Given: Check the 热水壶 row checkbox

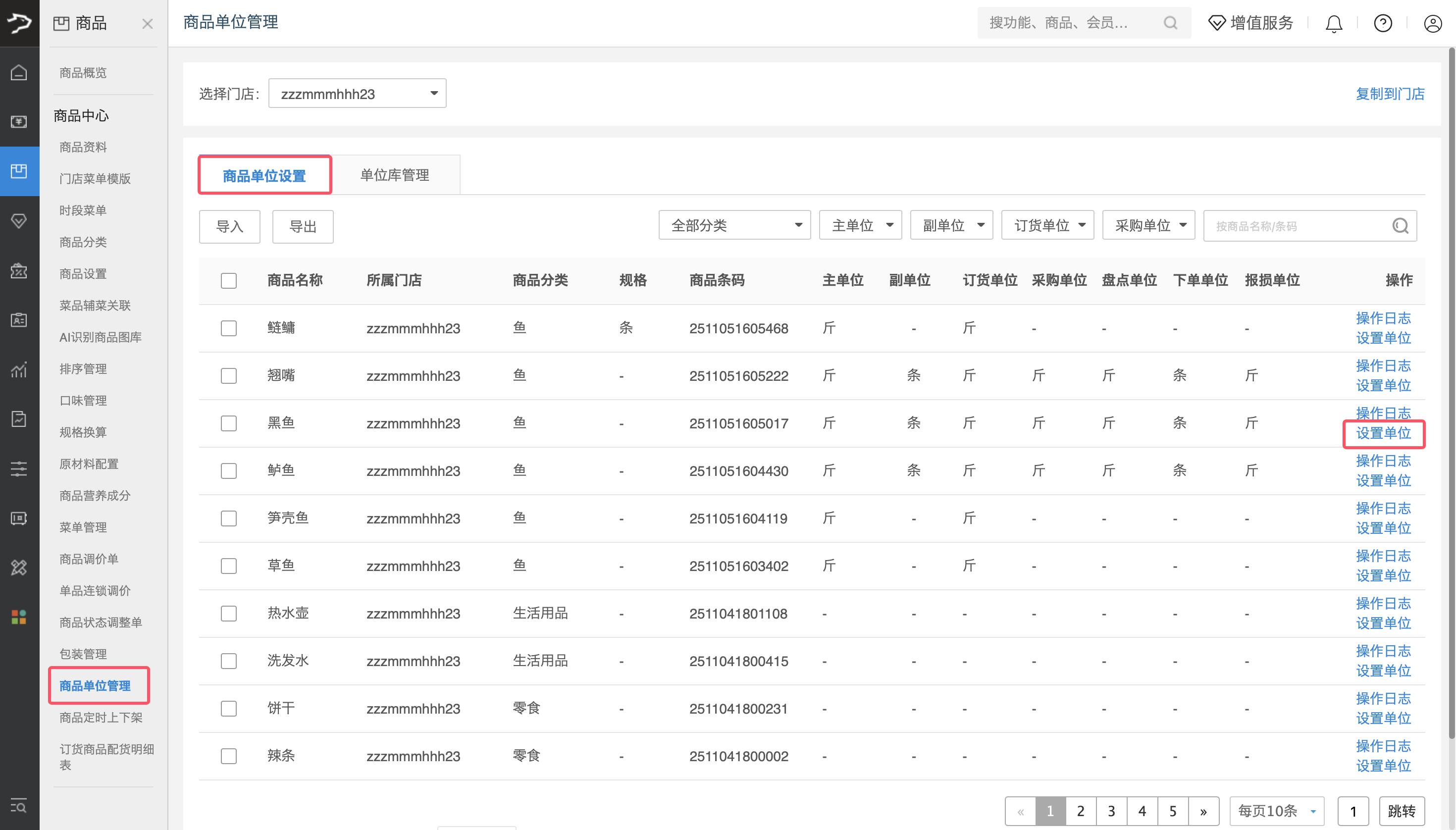Looking at the screenshot, I should click(229, 614).
